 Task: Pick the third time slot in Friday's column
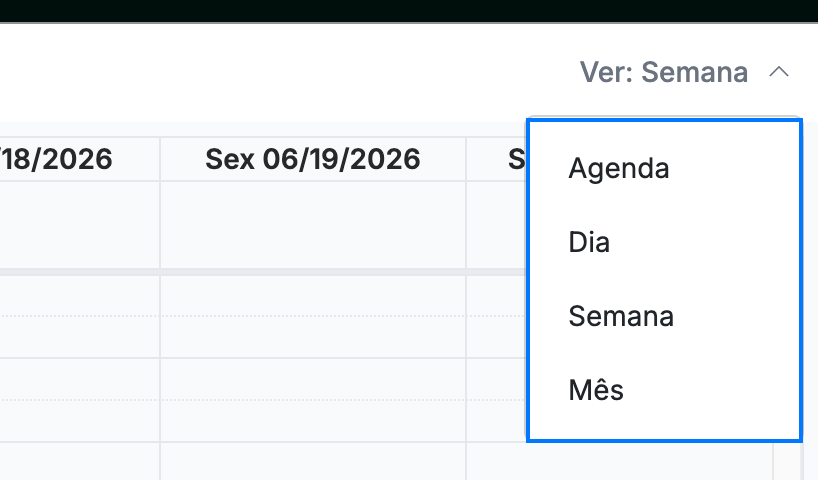[x=312, y=379]
